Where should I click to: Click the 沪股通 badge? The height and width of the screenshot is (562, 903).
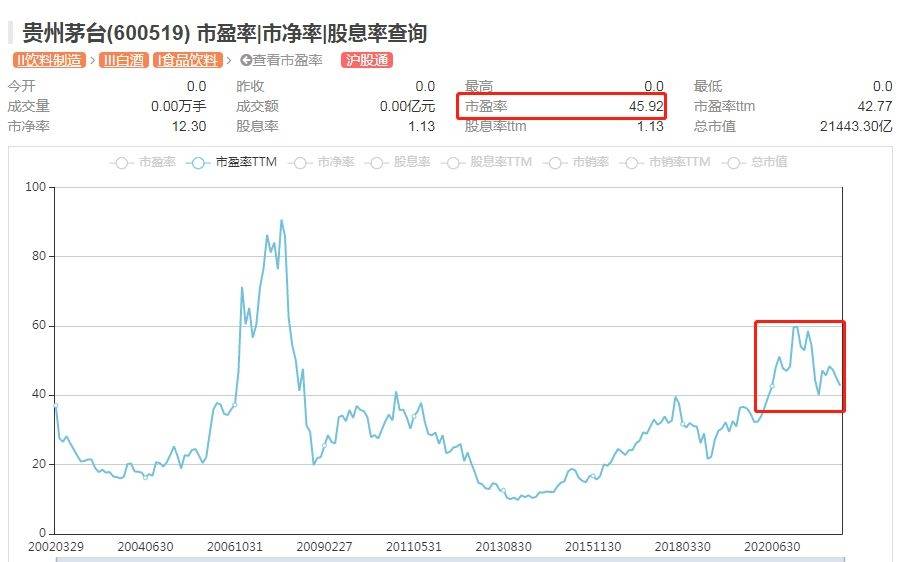click(x=366, y=60)
